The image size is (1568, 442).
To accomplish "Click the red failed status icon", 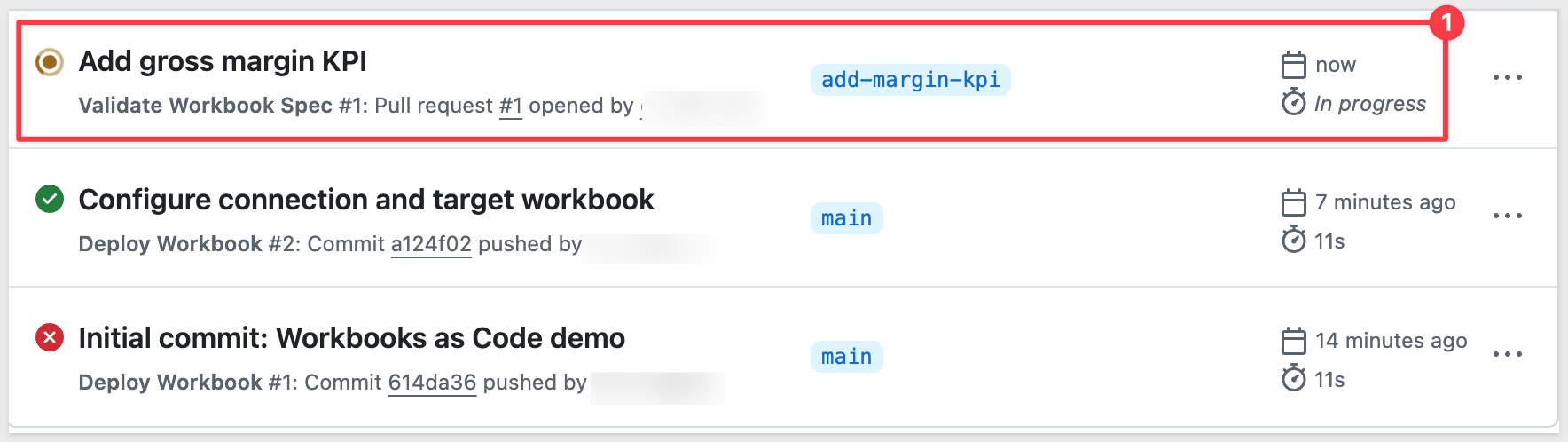I will [x=50, y=337].
